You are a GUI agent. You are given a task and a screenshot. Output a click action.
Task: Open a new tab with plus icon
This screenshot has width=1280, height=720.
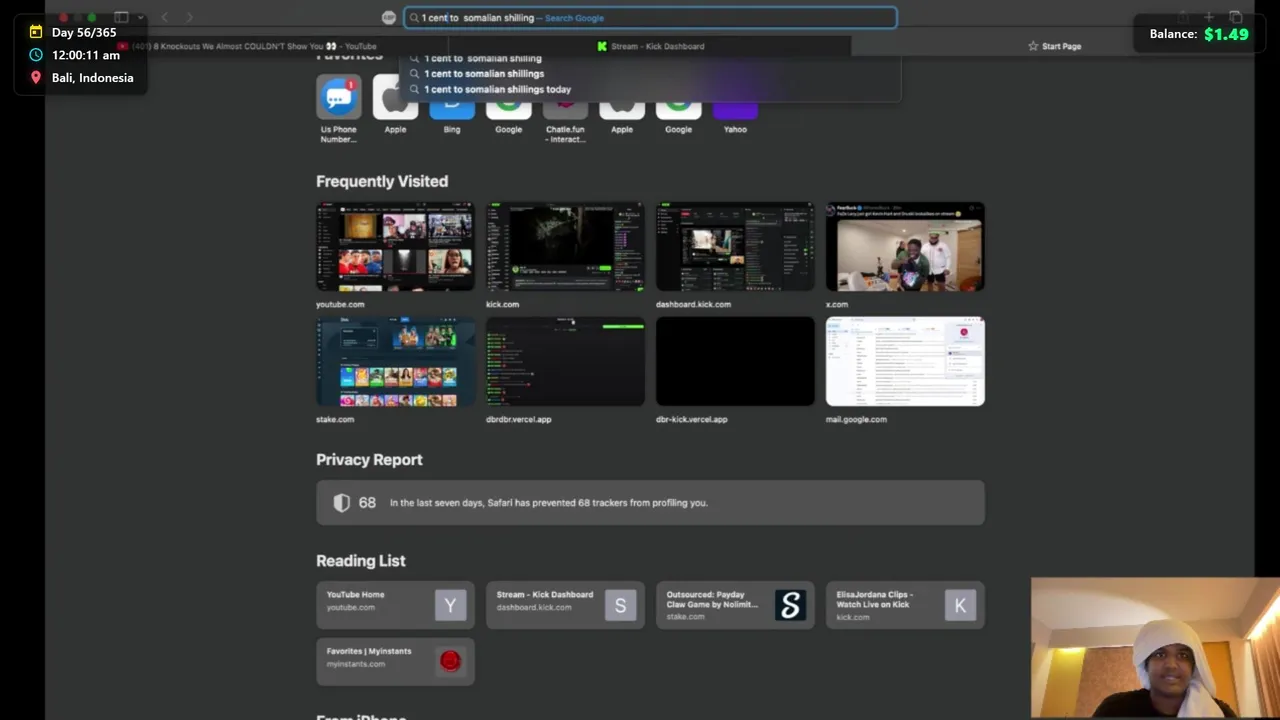pyautogui.click(x=1209, y=17)
